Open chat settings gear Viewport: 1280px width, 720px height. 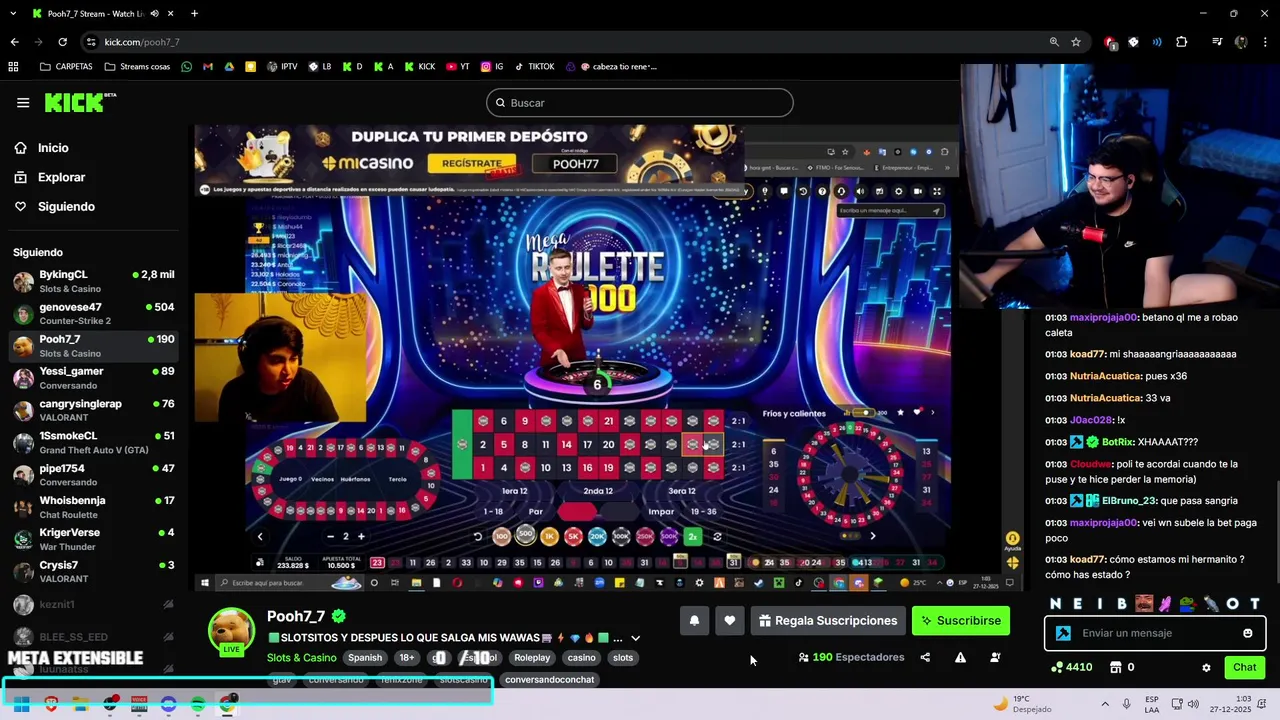(x=1206, y=667)
